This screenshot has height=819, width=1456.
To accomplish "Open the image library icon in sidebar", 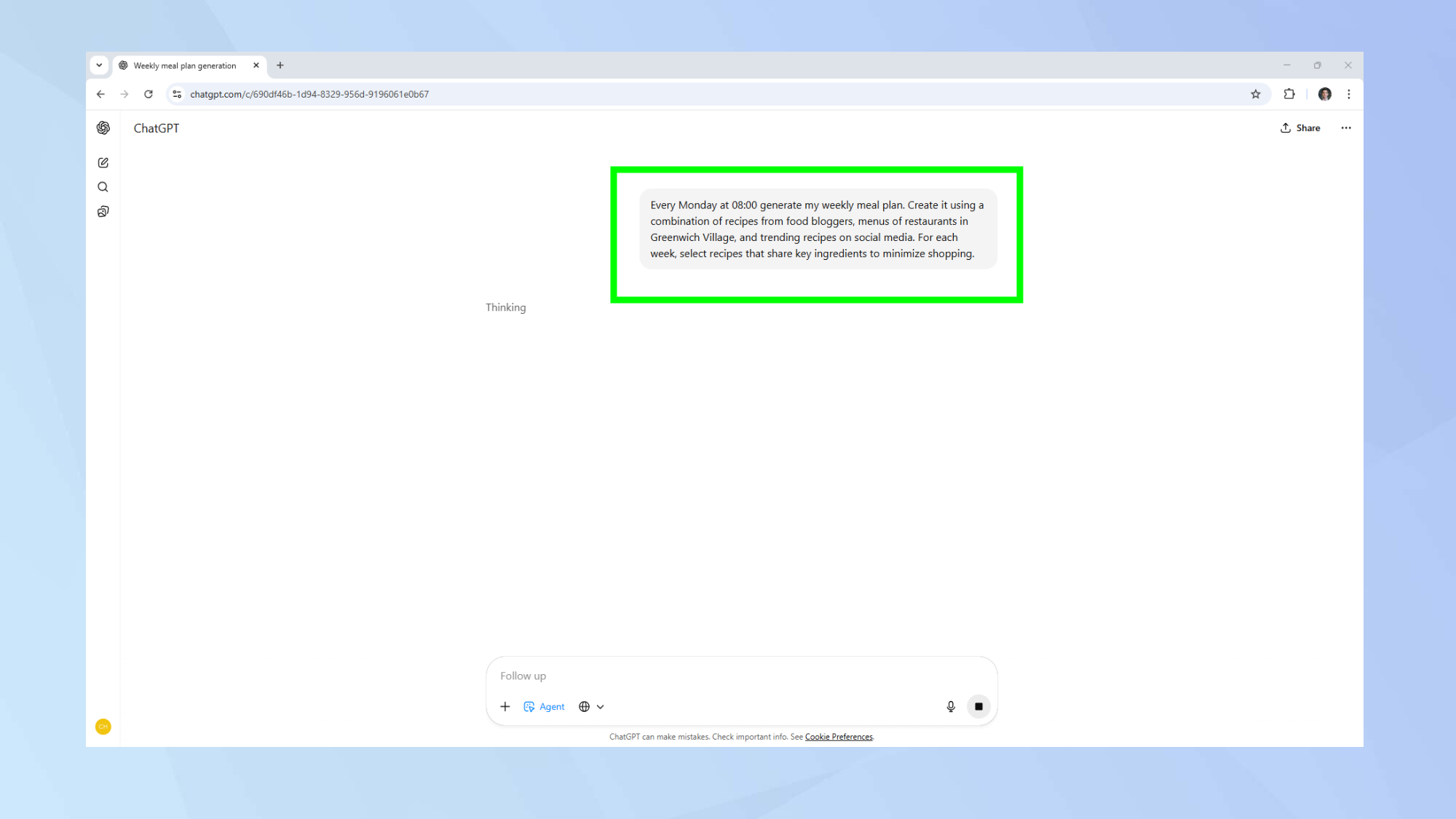I will click(x=103, y=211).
